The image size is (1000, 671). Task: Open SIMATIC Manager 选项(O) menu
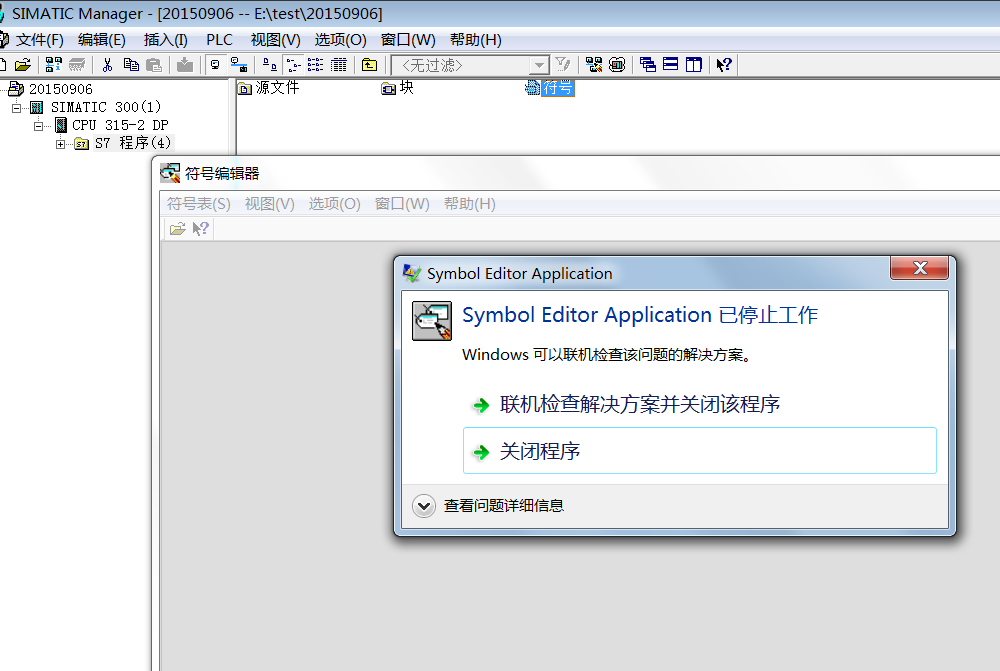coord(341,40)
